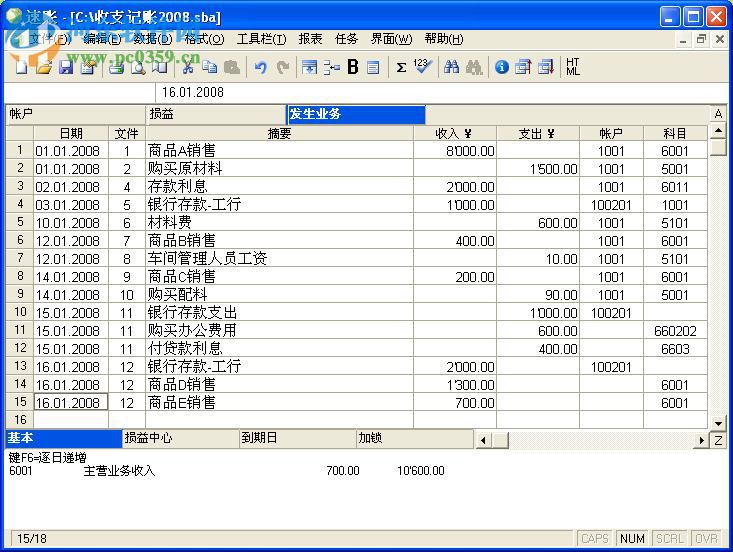Click vertical scrollbar down arrow

pyautogui.click(x=719, y=423)
